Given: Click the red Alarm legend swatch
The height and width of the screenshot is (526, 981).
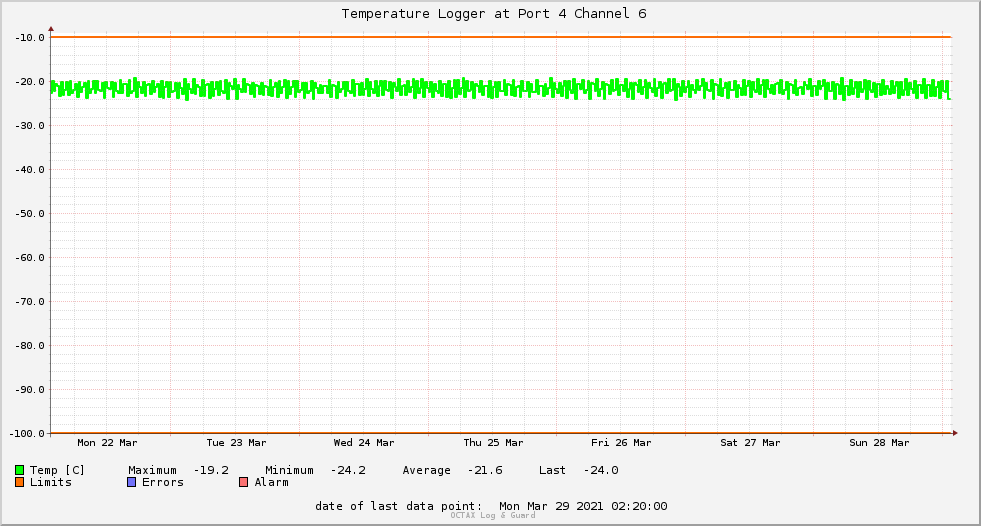Looking at the screenshot, I should (x=243, y=482).
